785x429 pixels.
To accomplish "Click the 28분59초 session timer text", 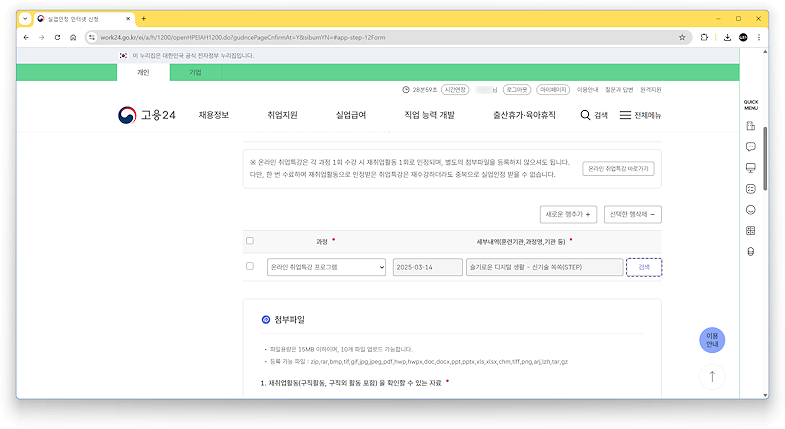I will click(425, 90).
